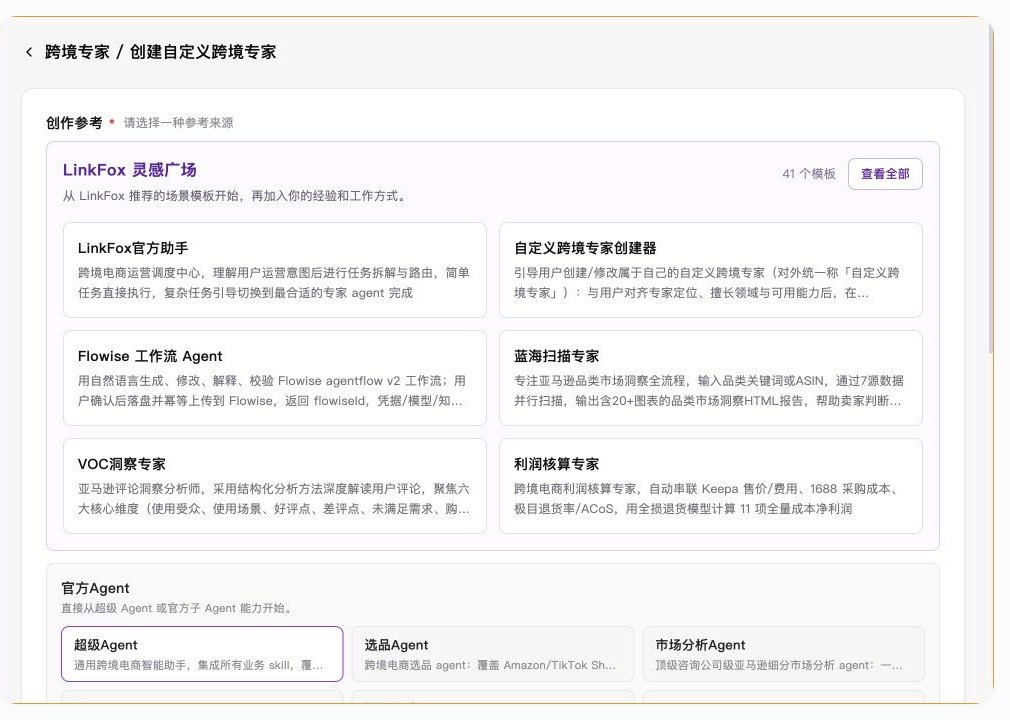Click the LinkFox 灵感广场 heading
The height and width of the screenshot is (720, 1010).
pyautogui.click(x=129, y=170)
